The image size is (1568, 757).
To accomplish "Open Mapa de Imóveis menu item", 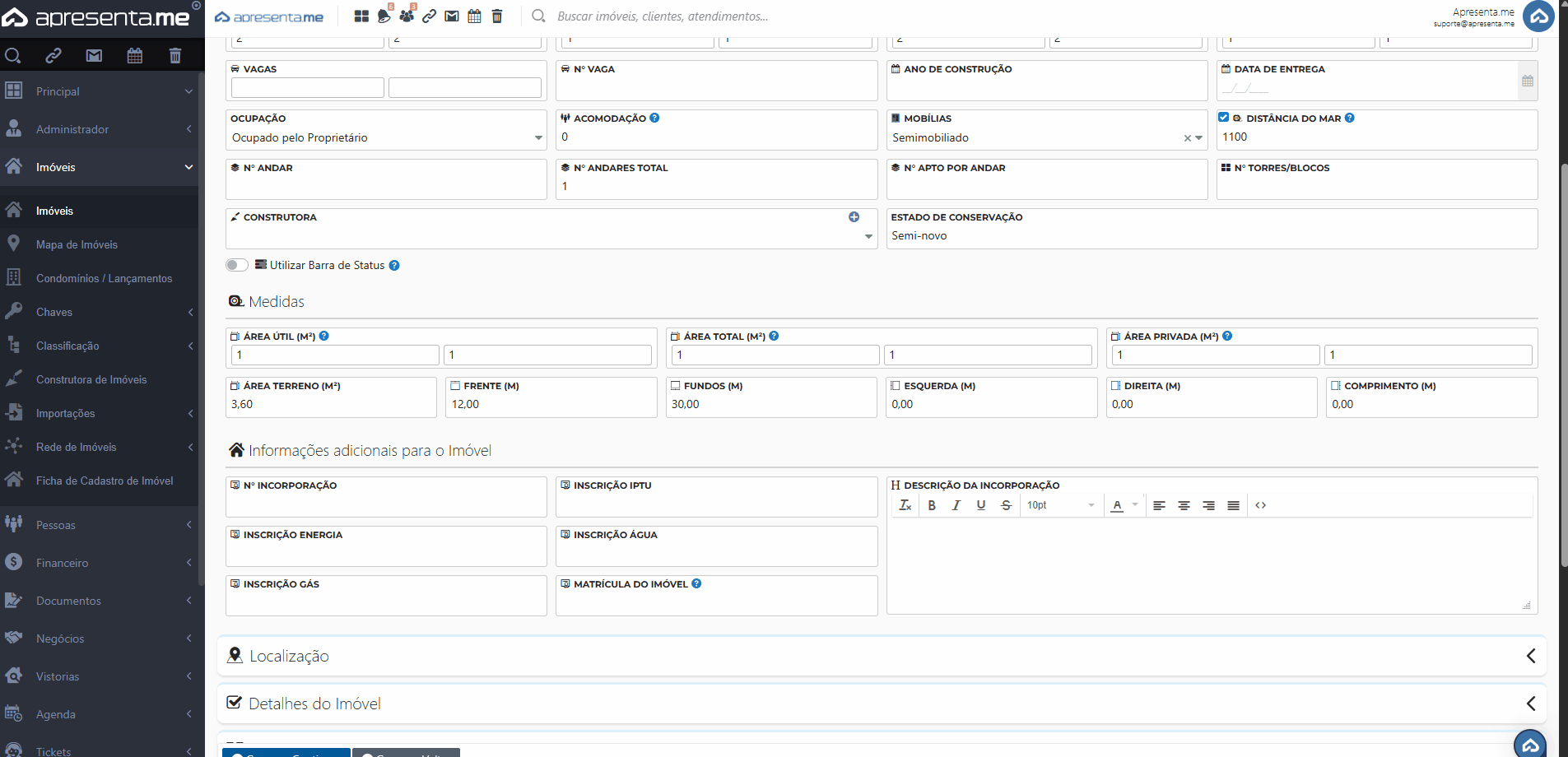I will pyautogui.click(x=77, y=244).
